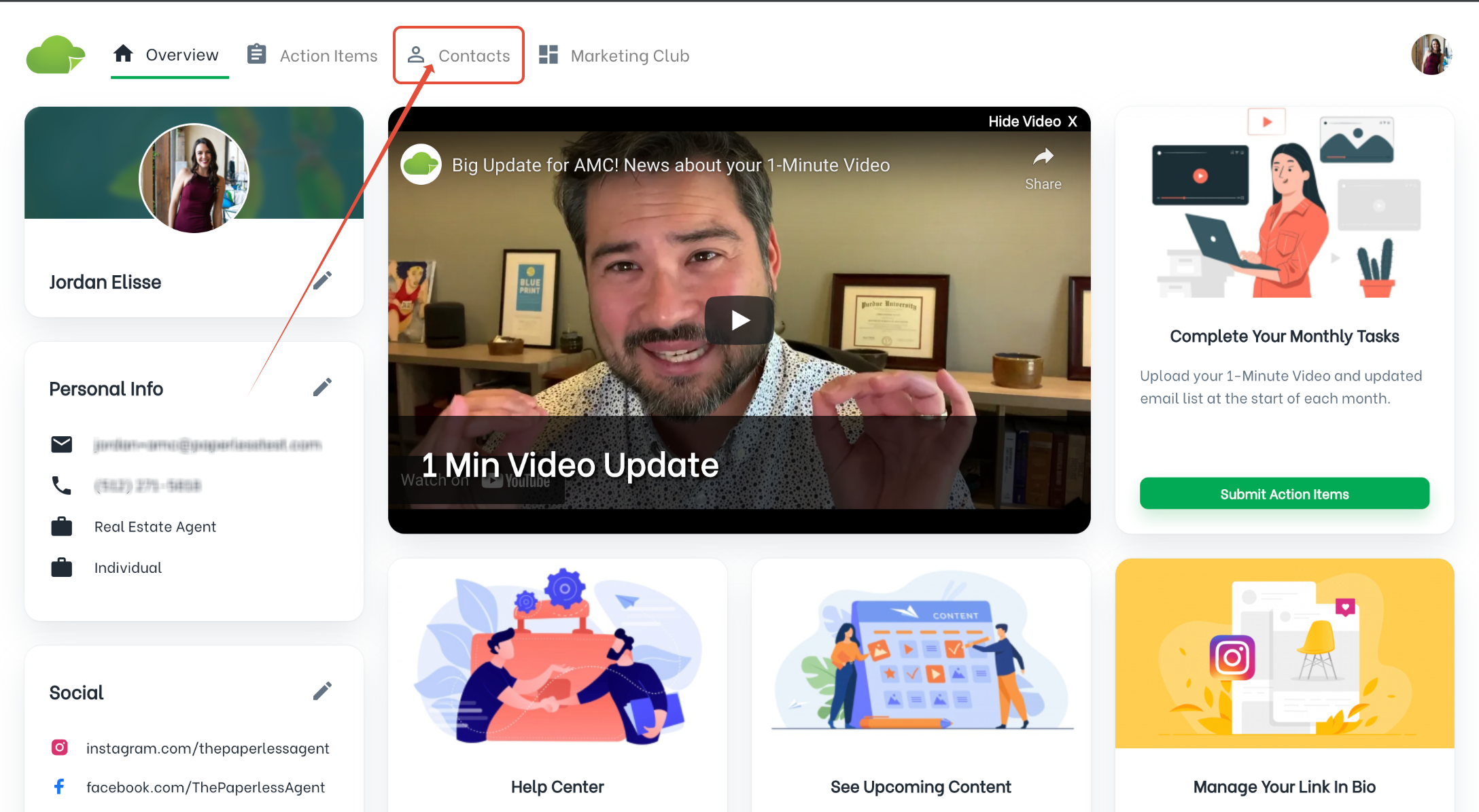Click Social section edit pencil icon
Screen dimensions: 1479x812
[322, 691]
